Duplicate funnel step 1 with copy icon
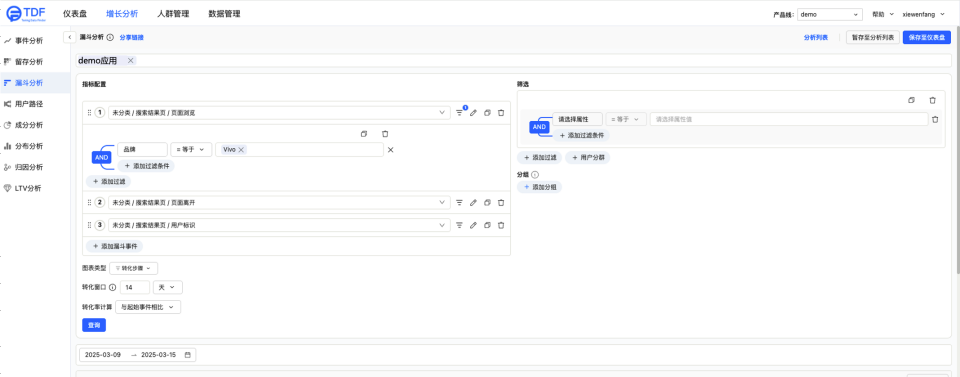The image size is (960, 377). pos(487,113)
